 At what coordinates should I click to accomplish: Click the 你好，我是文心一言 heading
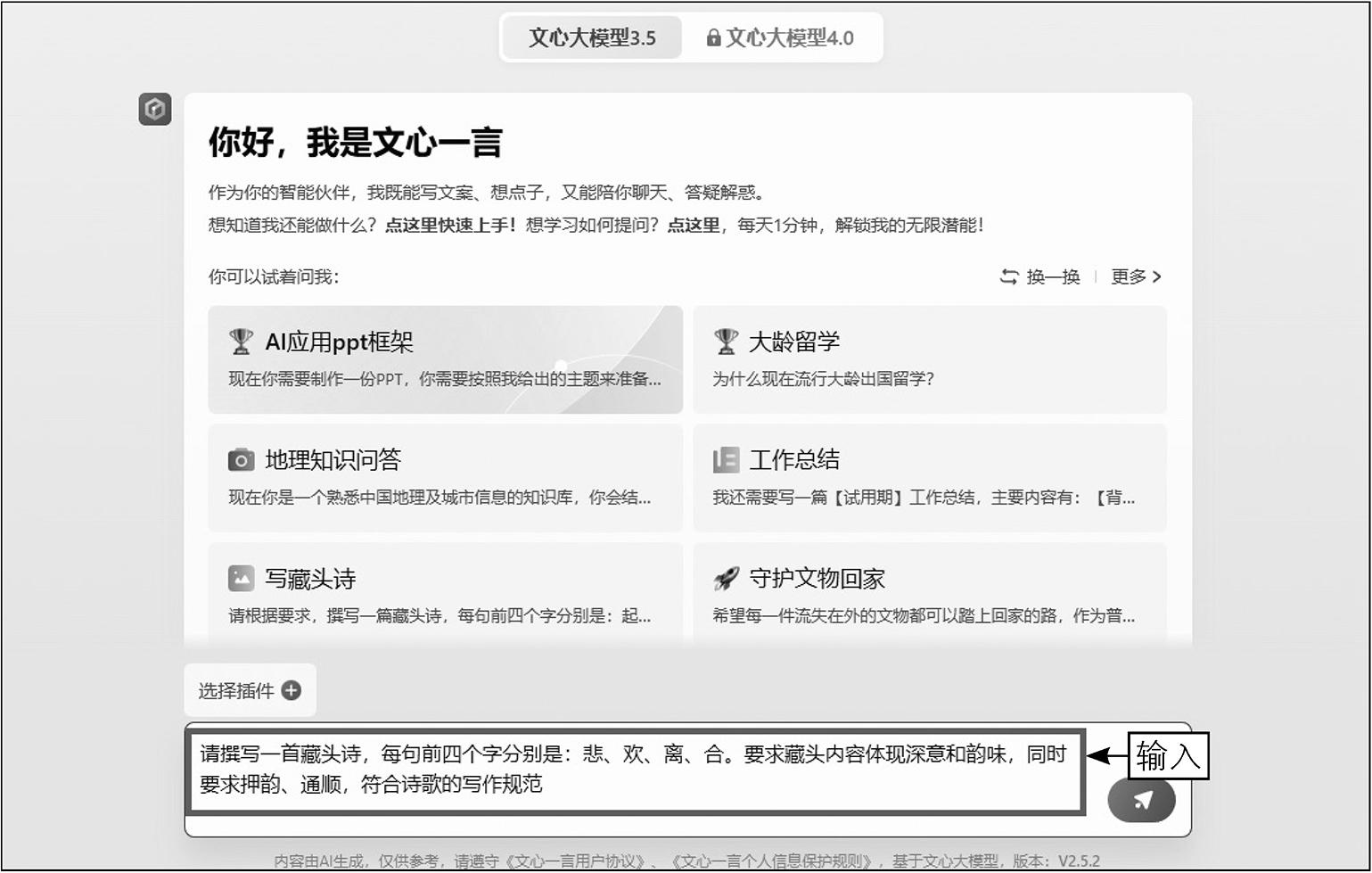[x=356, y=143]
